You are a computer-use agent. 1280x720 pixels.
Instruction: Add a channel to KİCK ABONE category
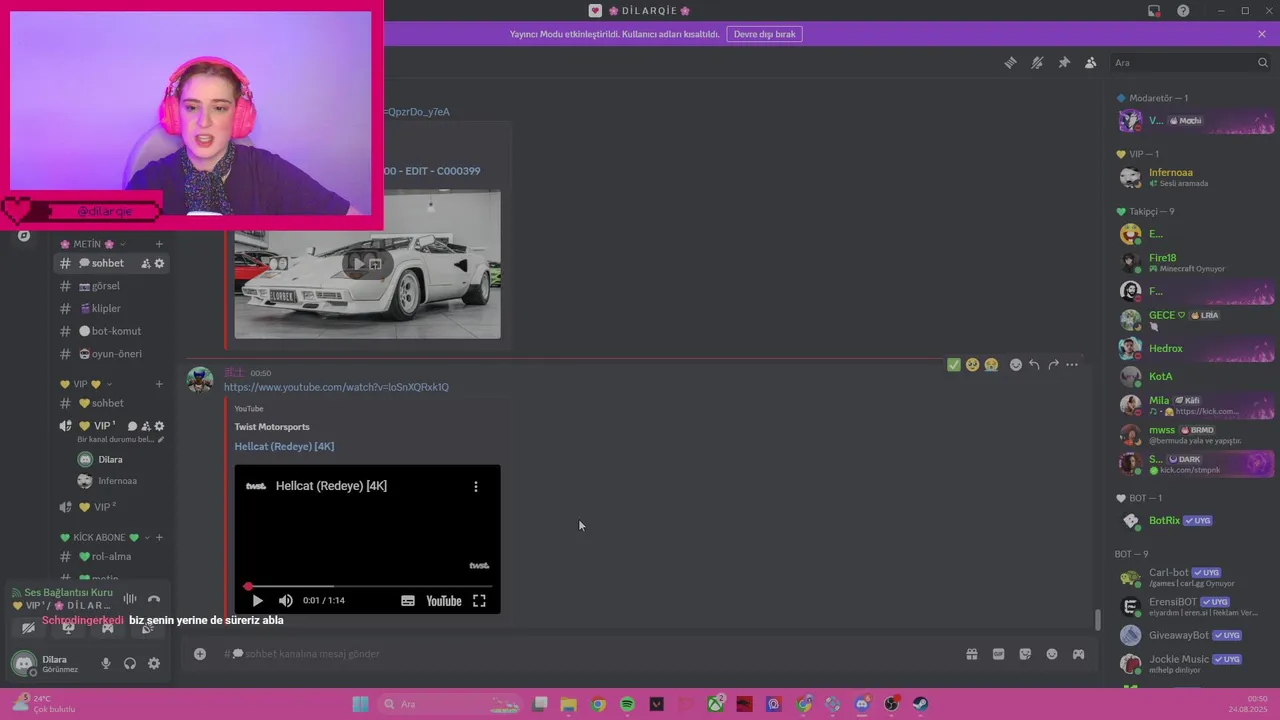click(159, 537)
